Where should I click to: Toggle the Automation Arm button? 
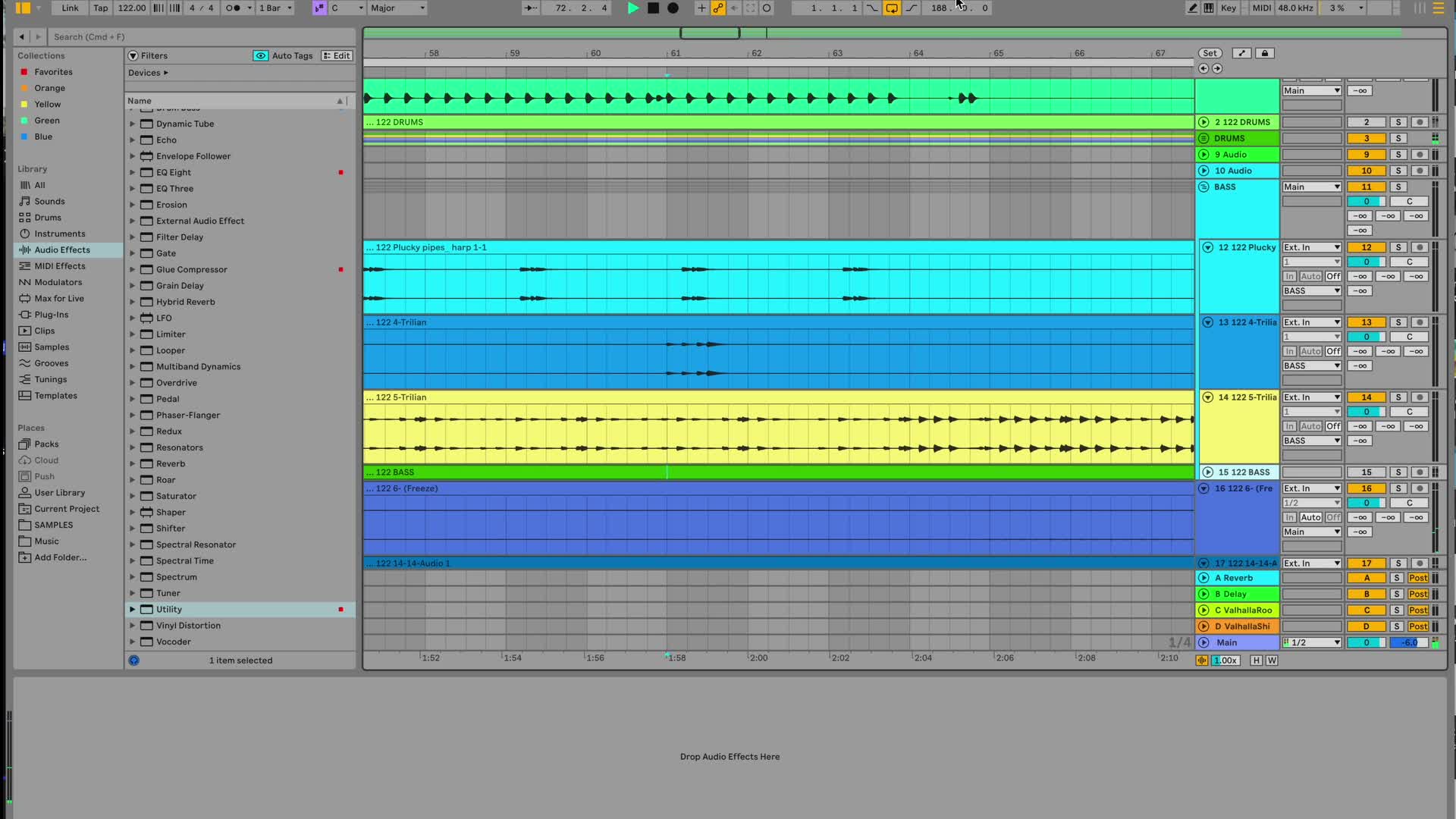717,8
